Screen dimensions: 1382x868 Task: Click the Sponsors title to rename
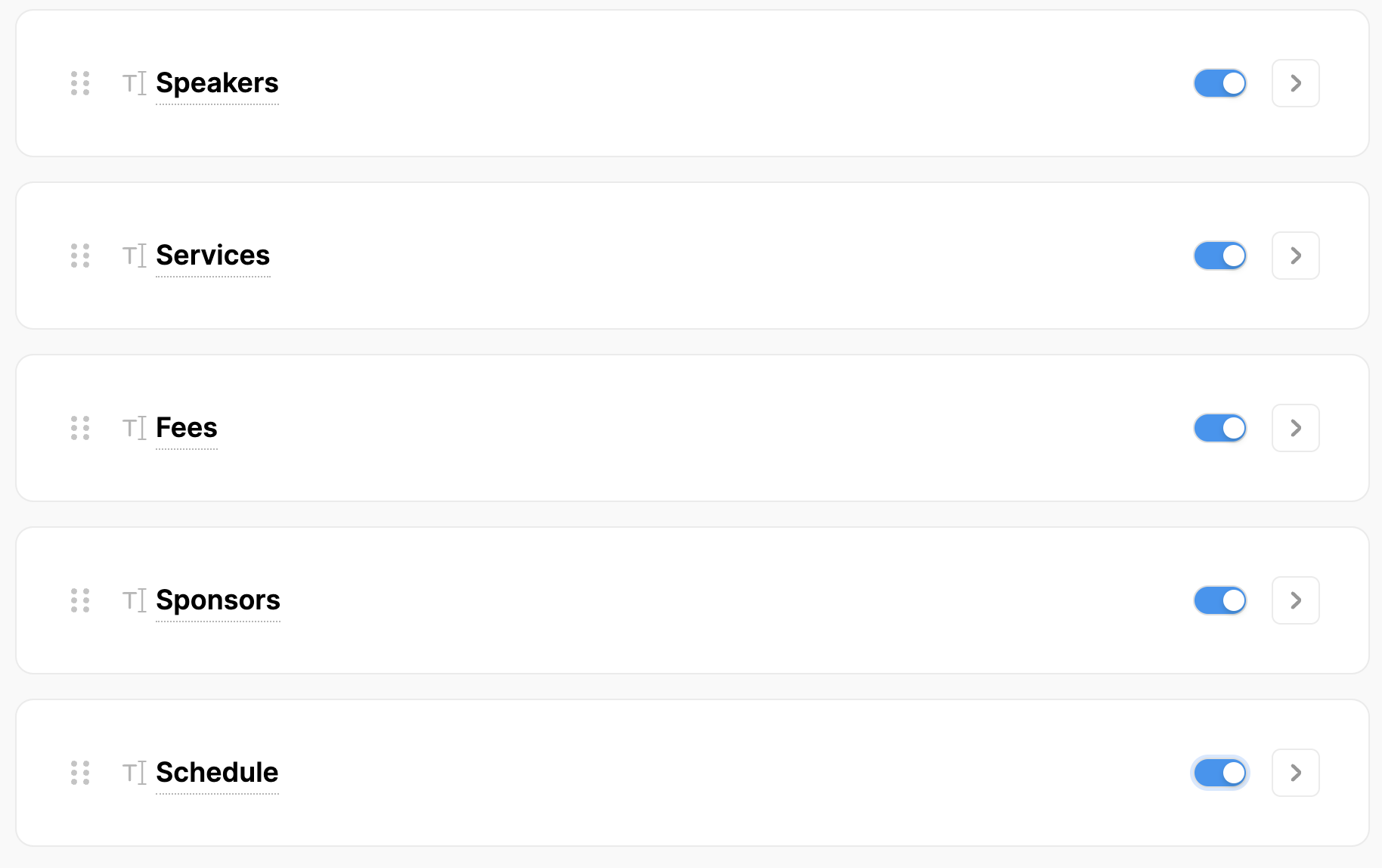[x=218, y=600]
